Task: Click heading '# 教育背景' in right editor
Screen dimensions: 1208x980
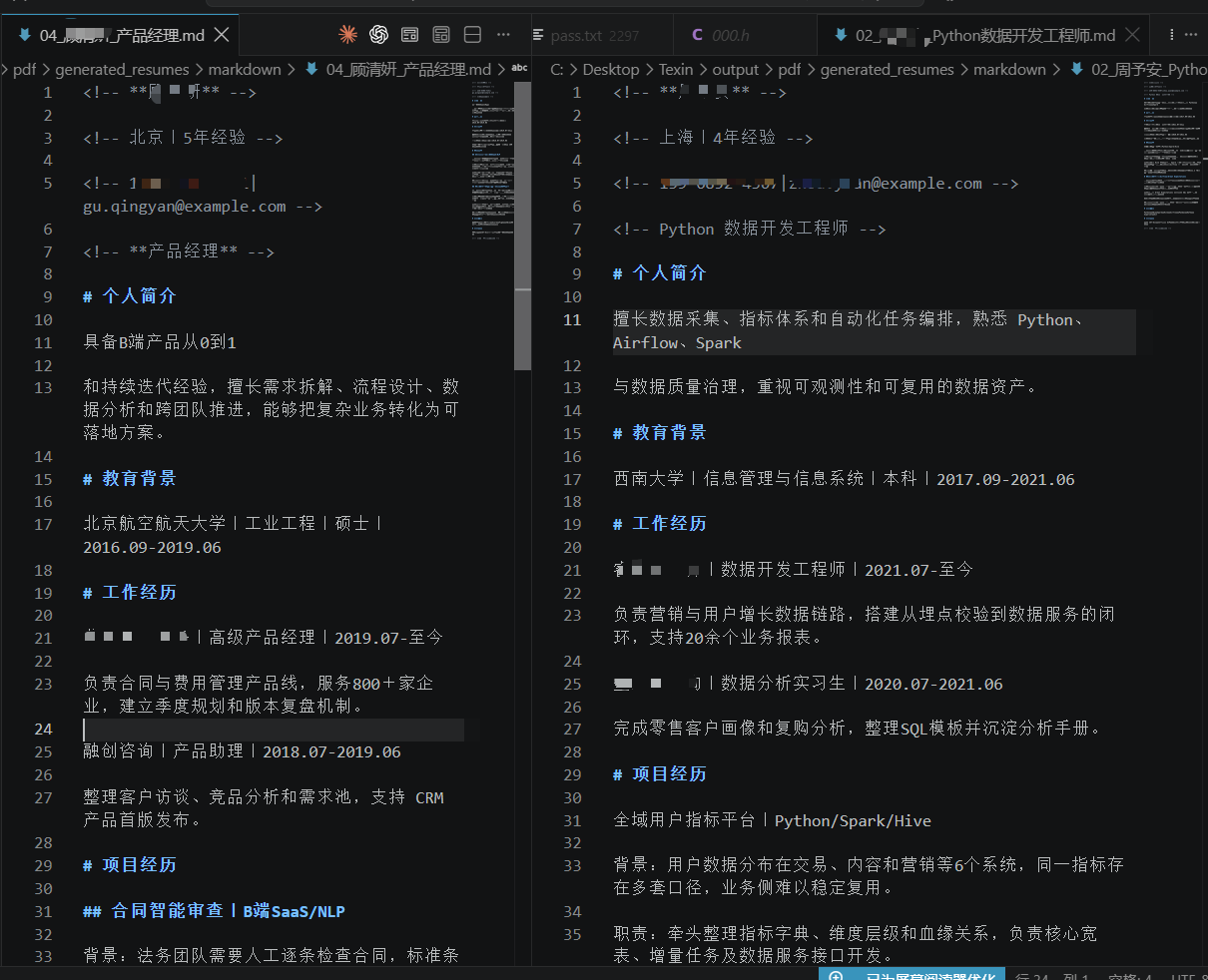Action: tap(659, 433)
